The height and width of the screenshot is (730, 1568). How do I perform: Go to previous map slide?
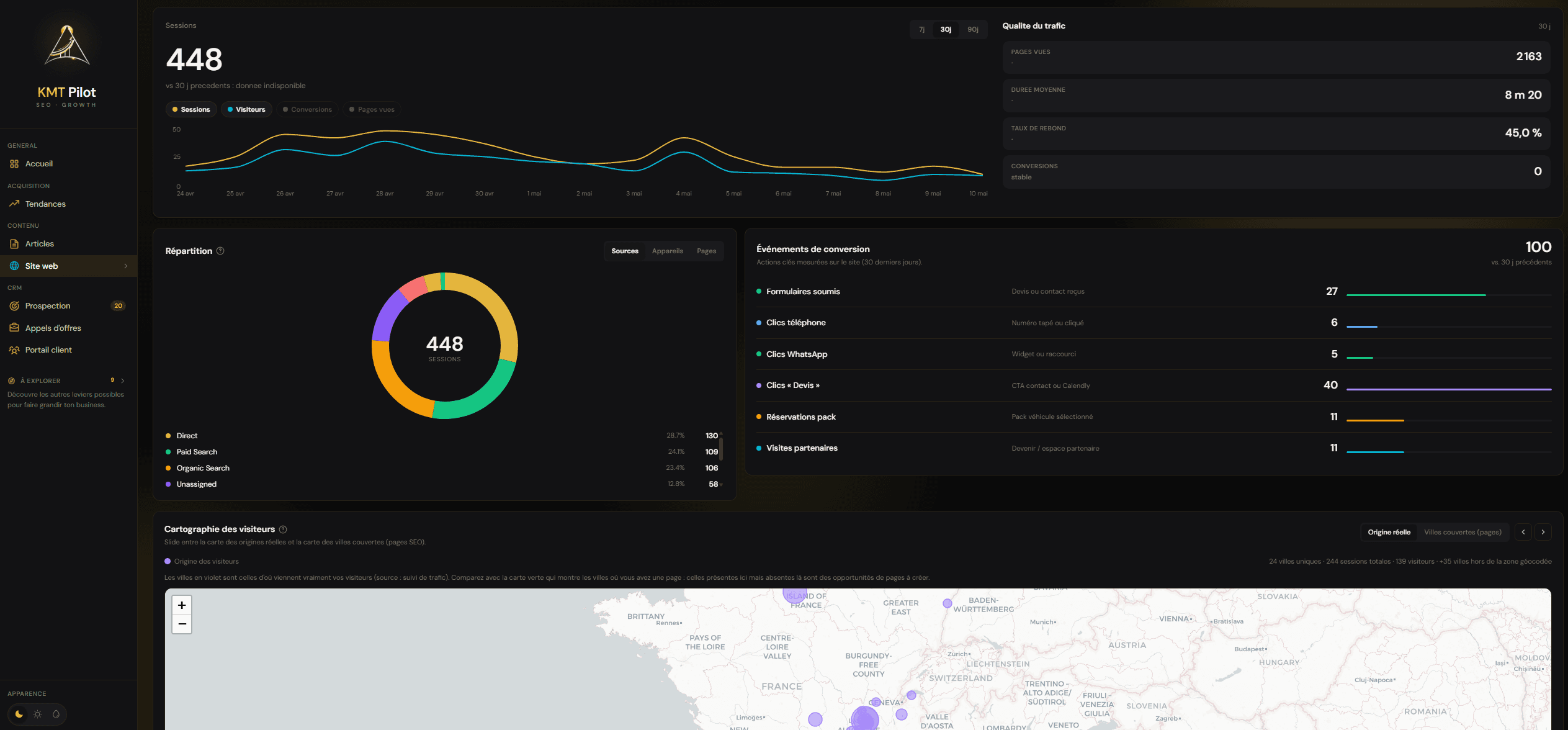(1523, 532)
